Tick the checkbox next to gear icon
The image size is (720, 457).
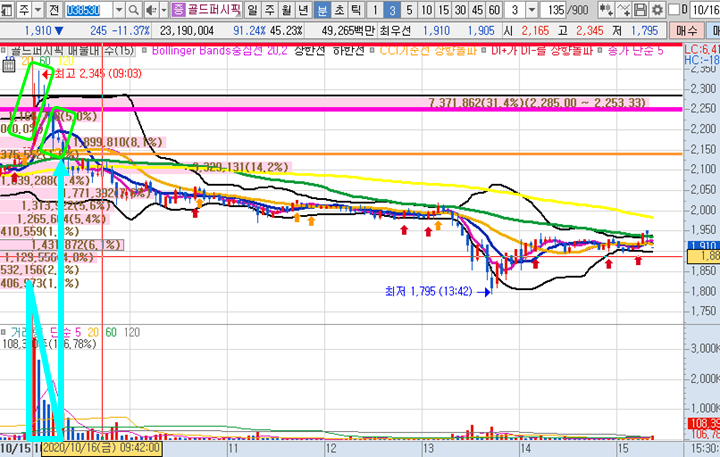(674, 10)
